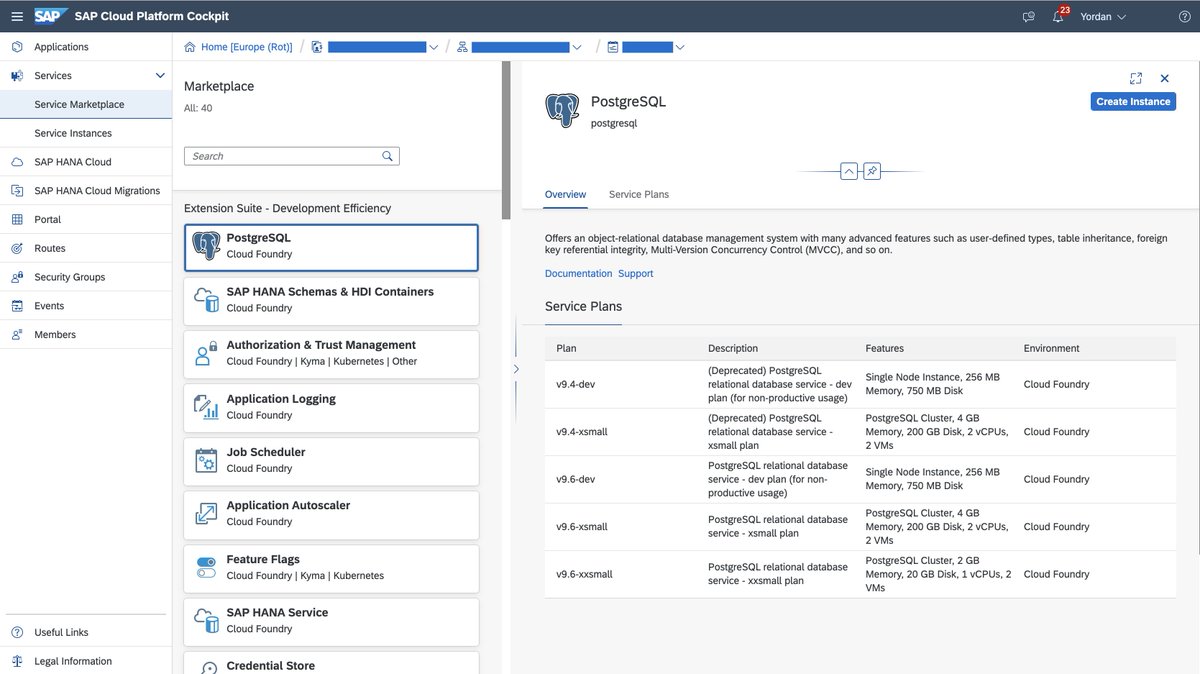
Task: Select the v9.6-dev plan row
Action: coord(860,479)
